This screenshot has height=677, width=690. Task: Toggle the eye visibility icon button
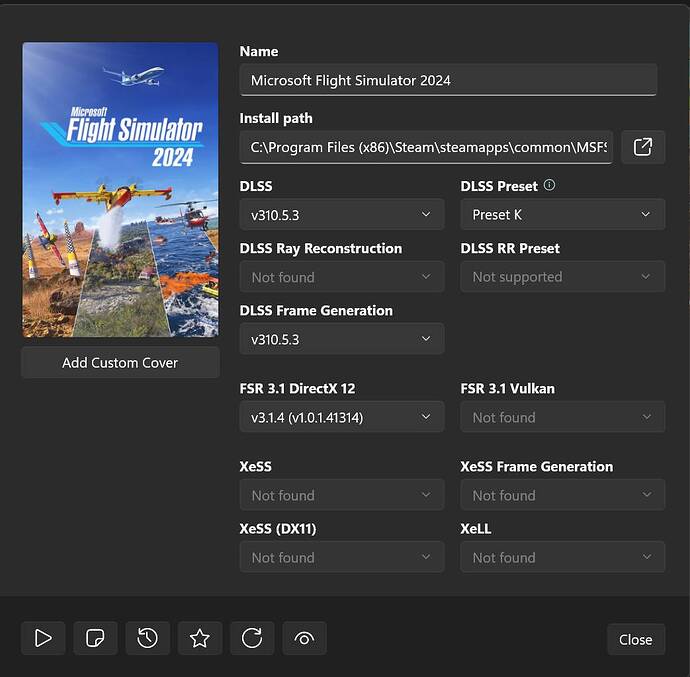305,638
